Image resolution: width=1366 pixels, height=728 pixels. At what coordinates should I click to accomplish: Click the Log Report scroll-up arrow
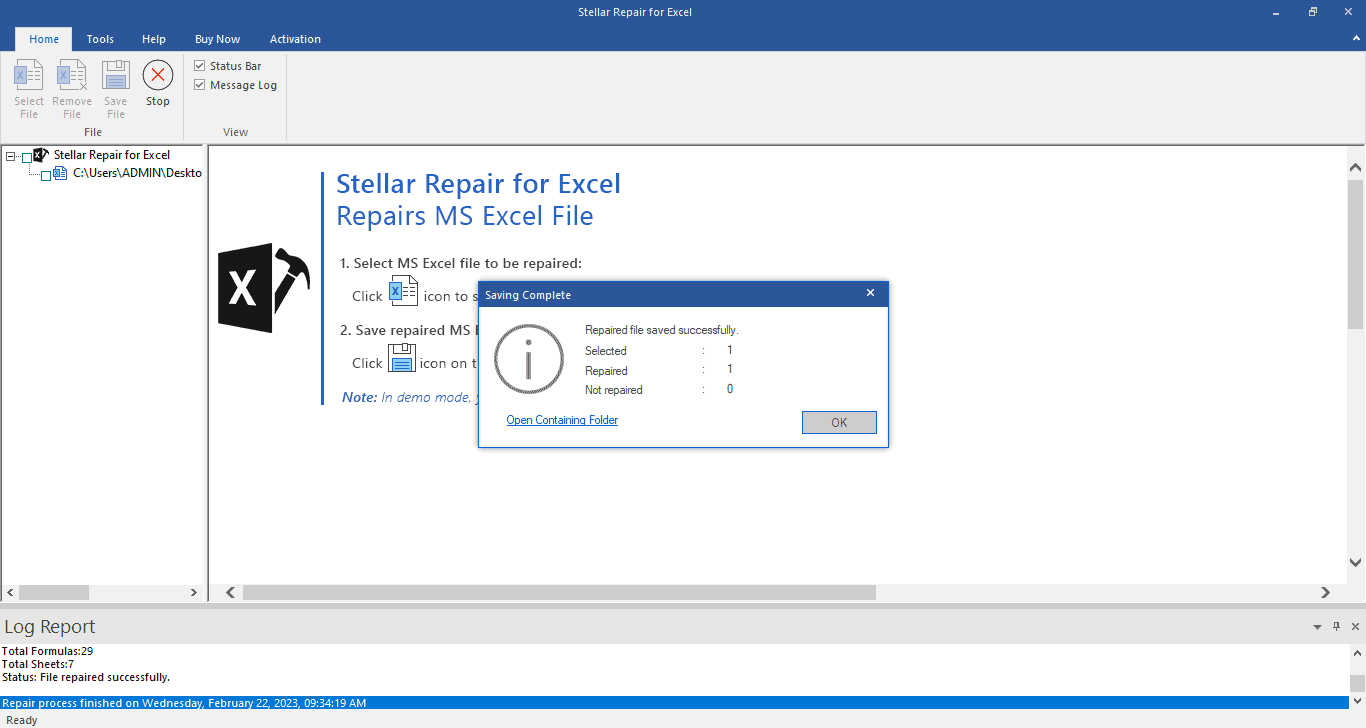pyautogui.click(x=1356, y=653)
